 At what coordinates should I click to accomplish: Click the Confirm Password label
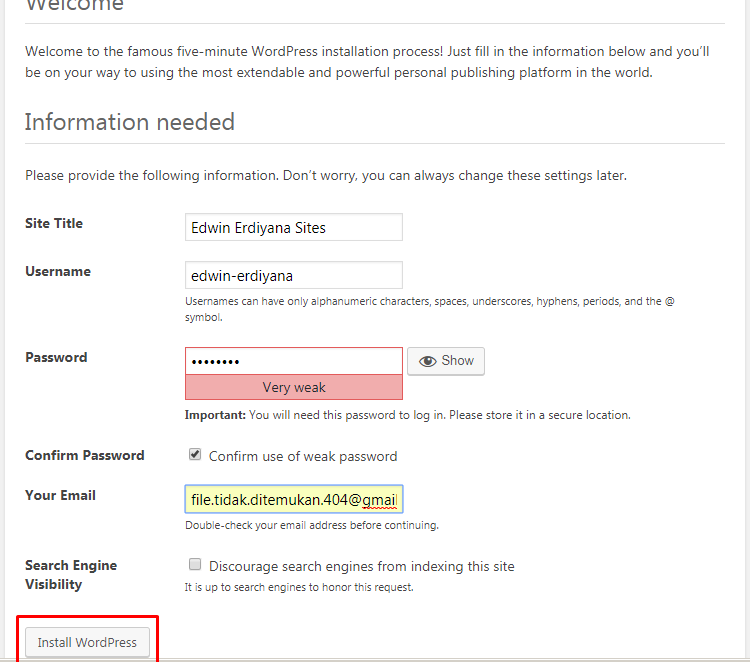pyautogui.click(x=85, y=455)
